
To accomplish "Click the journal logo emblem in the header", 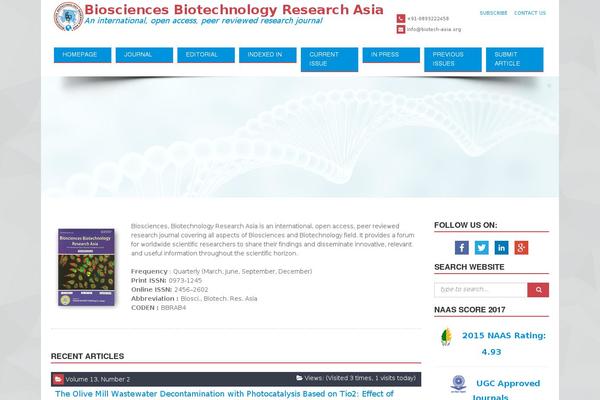I will point(68,16).
